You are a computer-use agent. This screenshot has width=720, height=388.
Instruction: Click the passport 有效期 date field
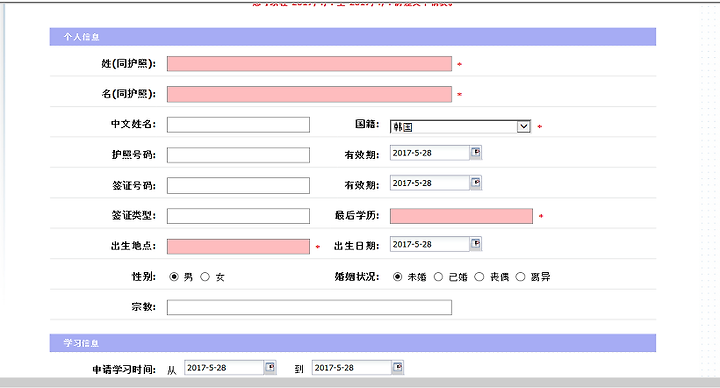pos(430,153)
